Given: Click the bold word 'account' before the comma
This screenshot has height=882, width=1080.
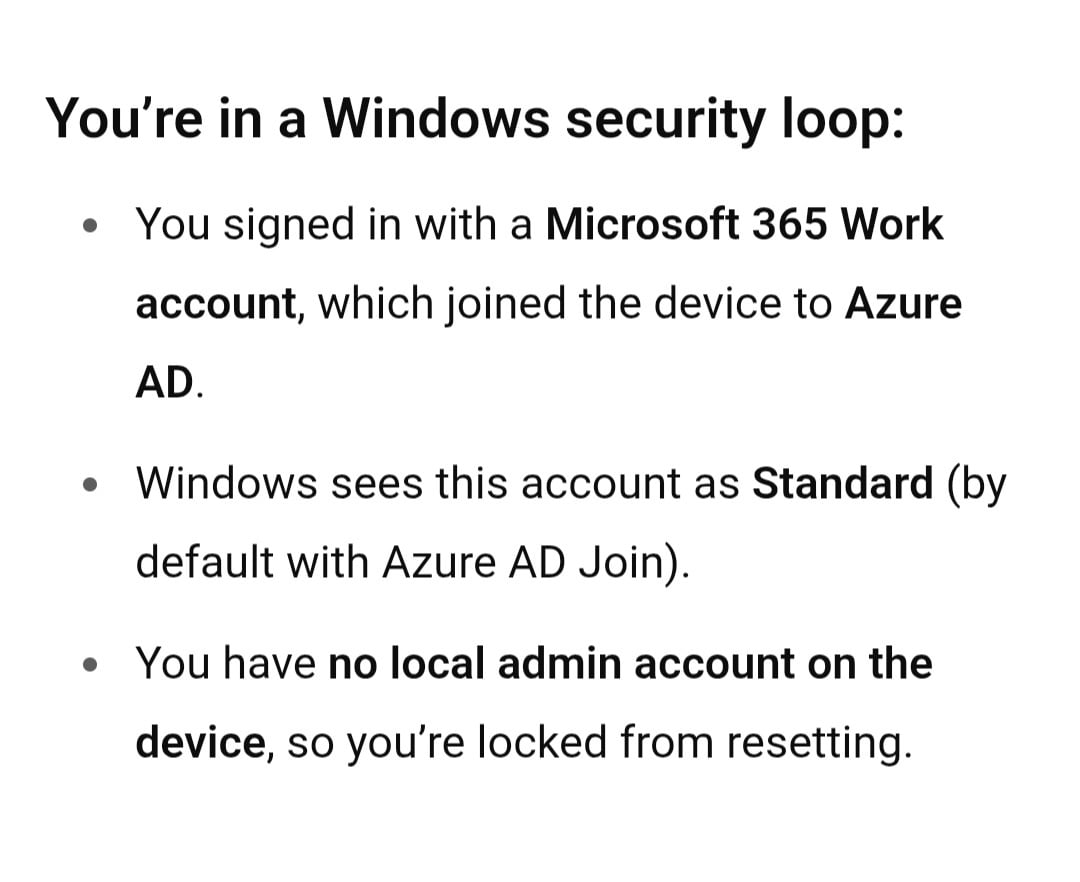Looking at the screenshot, I should point(216,304).
